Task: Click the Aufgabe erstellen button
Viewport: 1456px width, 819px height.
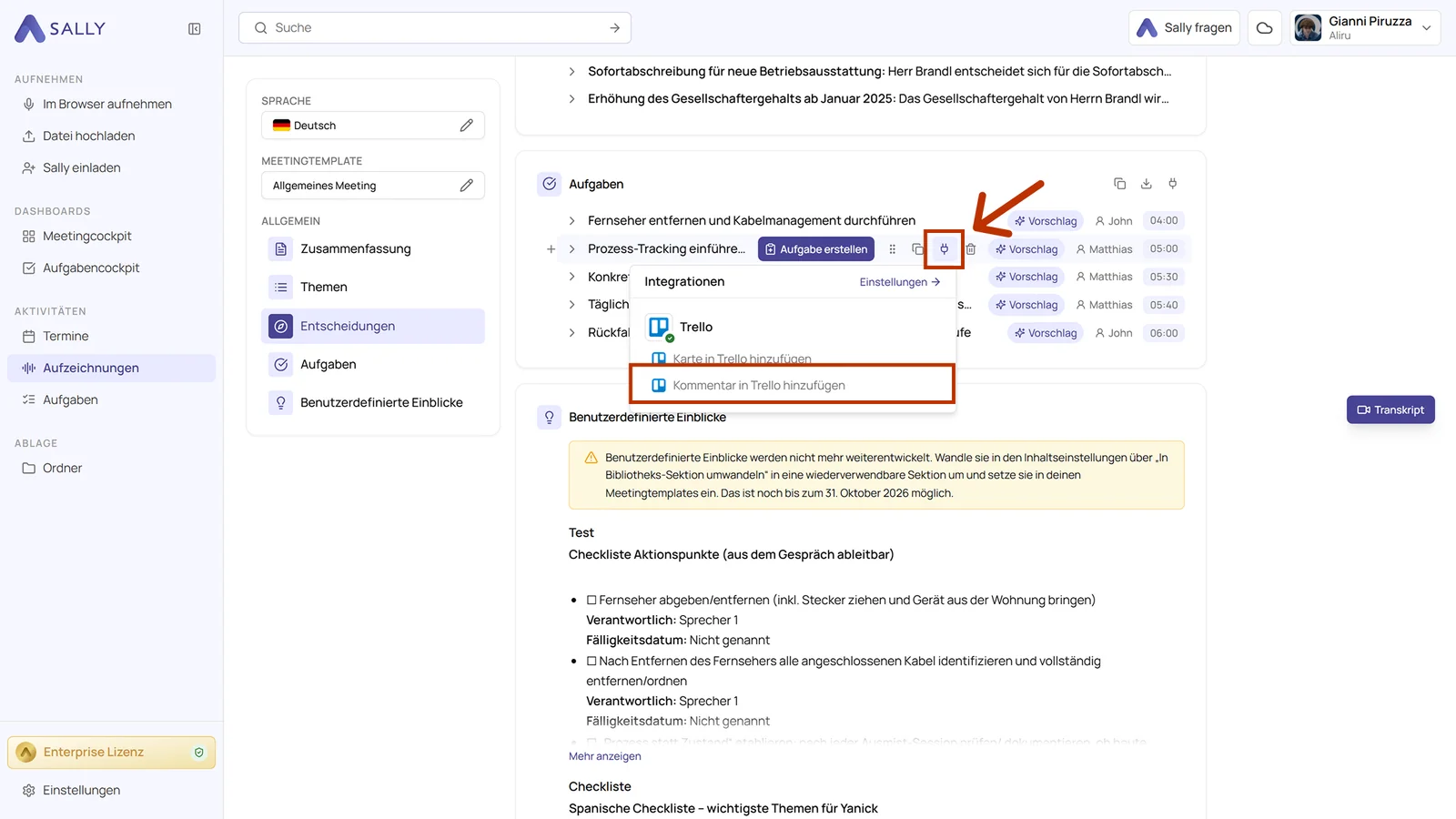Action: click(x=816, y=249)
